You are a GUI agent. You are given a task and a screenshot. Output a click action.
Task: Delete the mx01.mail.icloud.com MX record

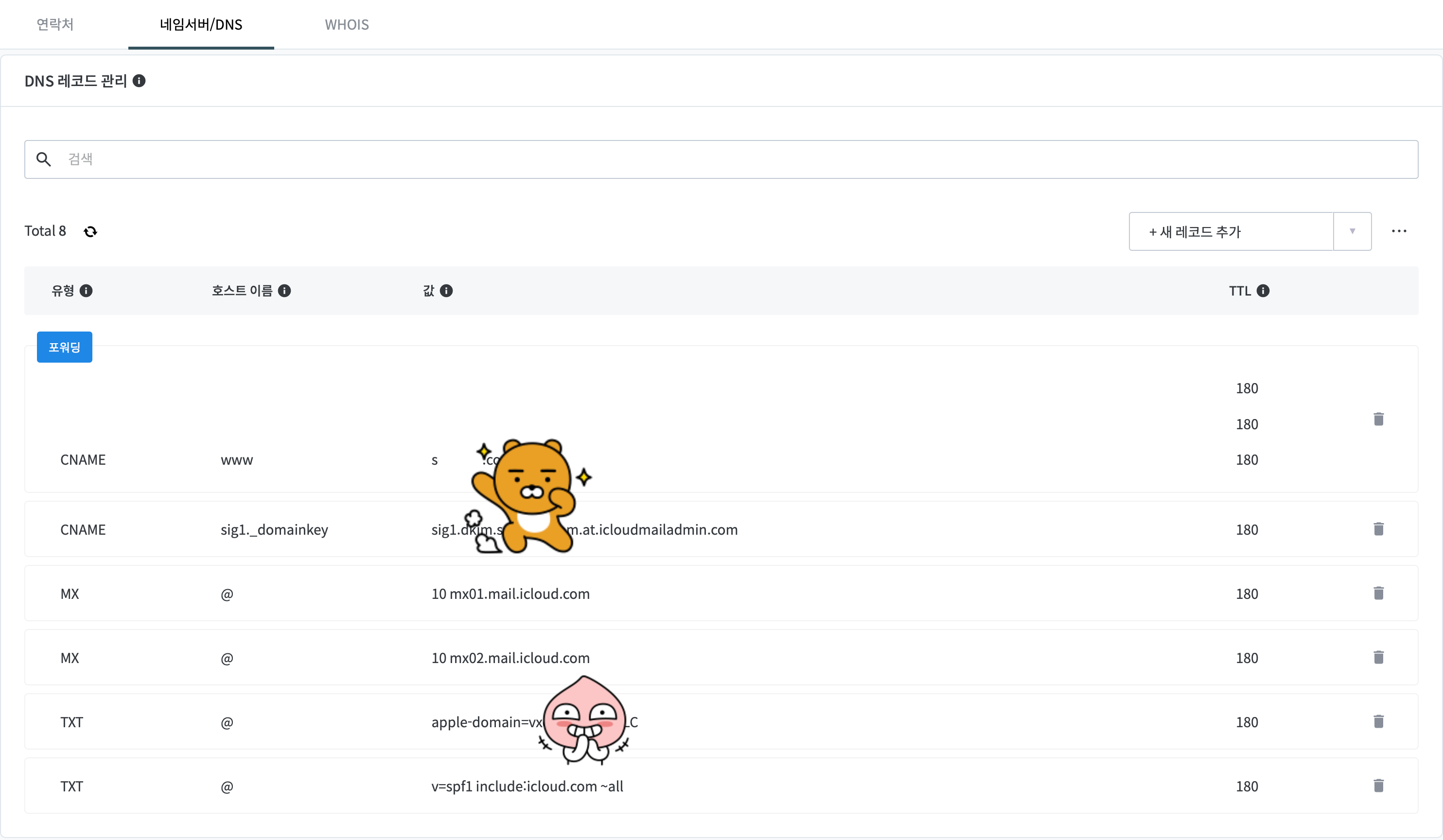1378,593
